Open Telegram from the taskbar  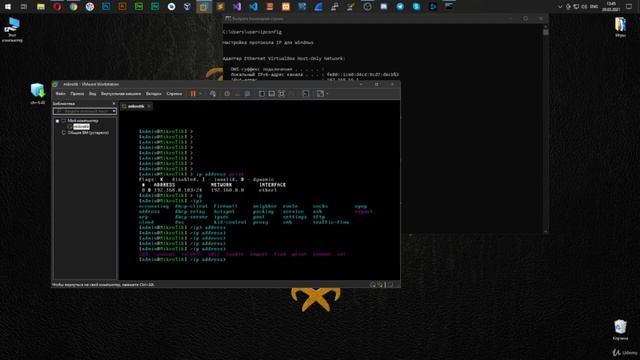(x=400, y=7)
